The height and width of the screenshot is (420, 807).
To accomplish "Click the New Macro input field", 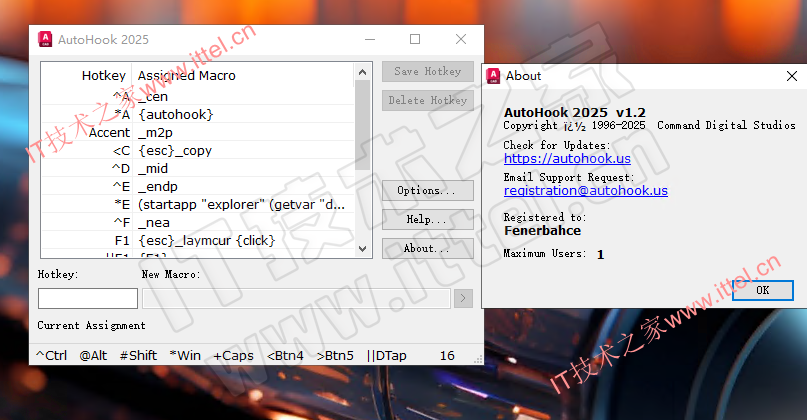I will click(296, 299).
